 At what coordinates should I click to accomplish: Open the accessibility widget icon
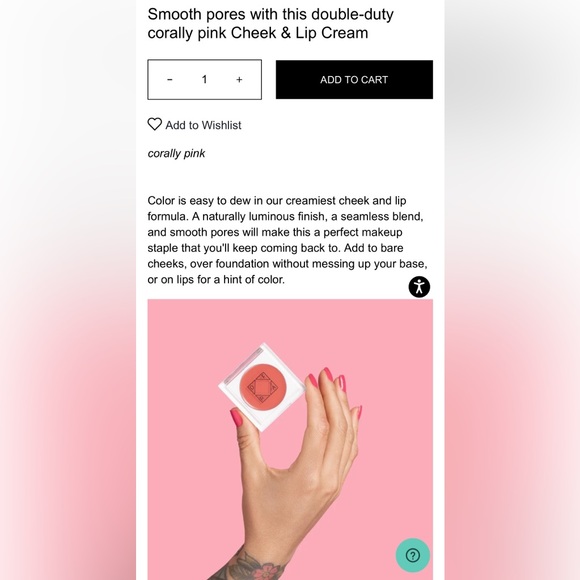click(x=419, y=287)
